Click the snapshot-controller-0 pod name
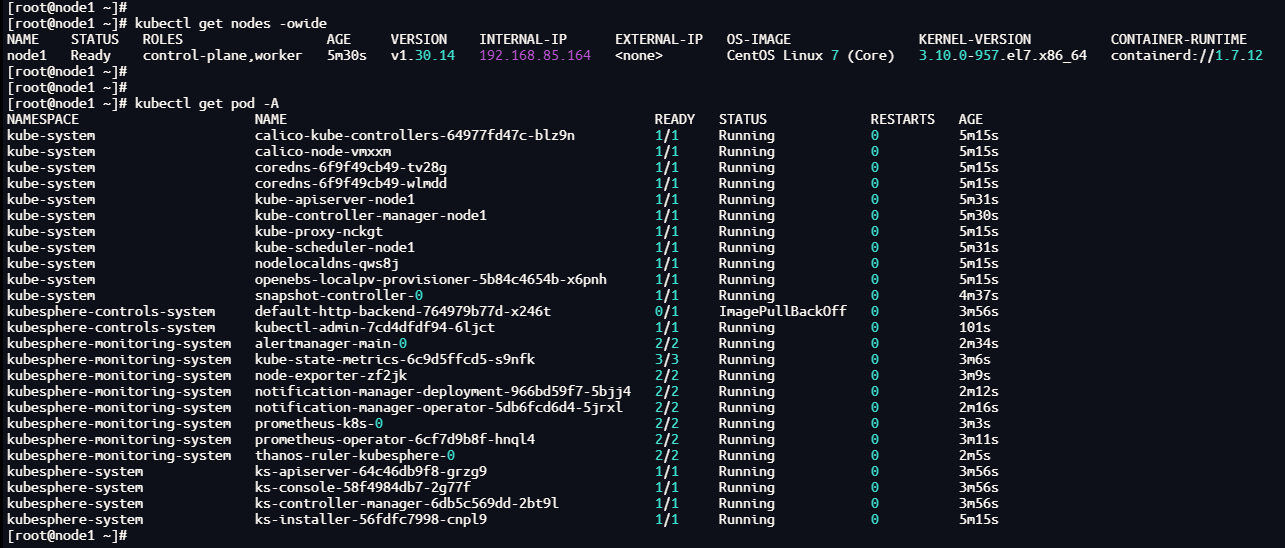Viewport: 1285px width, 548px height. (x=339, y=295)
